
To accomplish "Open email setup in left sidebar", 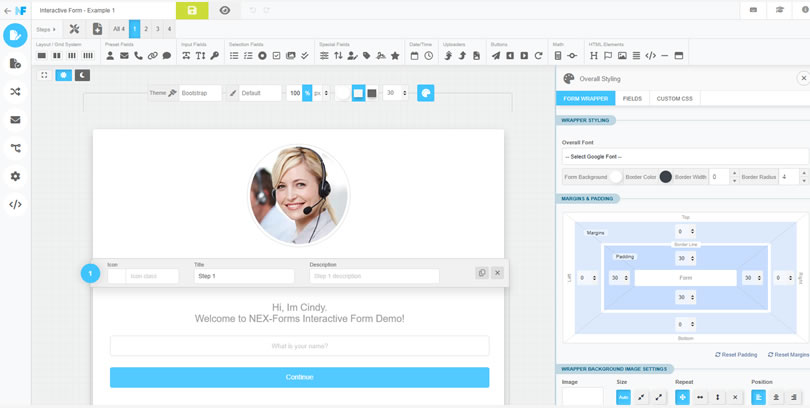I will [x=15, y=120].
